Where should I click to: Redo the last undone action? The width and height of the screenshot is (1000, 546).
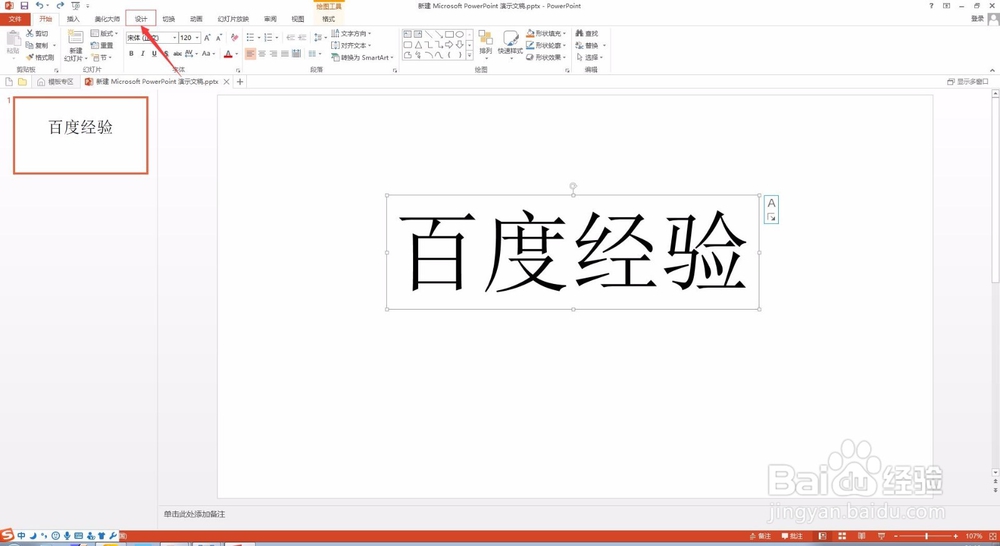coord(60,6)
